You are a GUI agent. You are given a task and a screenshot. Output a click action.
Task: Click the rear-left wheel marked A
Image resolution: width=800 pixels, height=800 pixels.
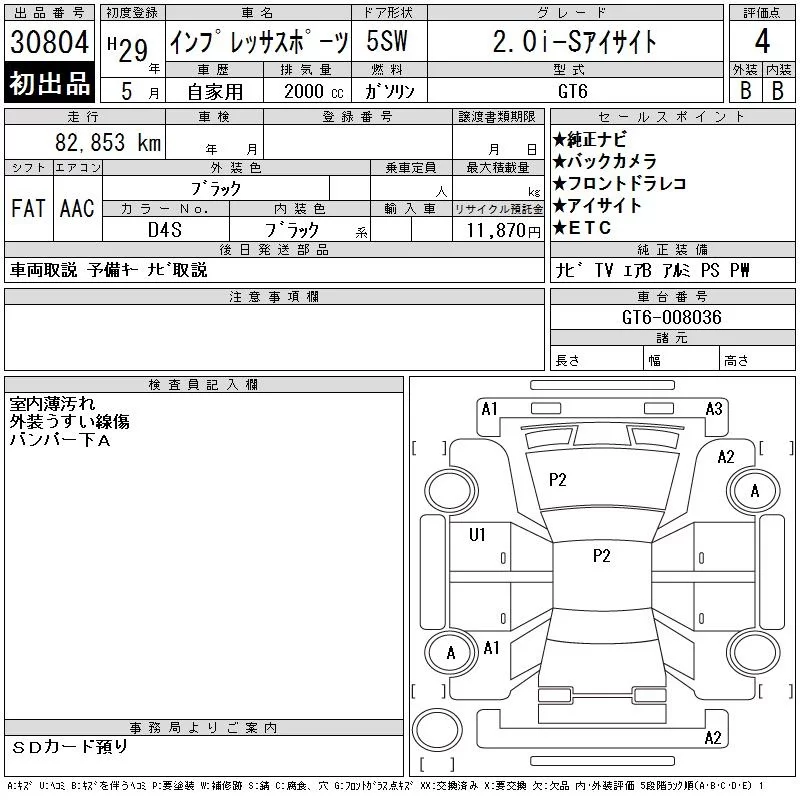point(451,652)
